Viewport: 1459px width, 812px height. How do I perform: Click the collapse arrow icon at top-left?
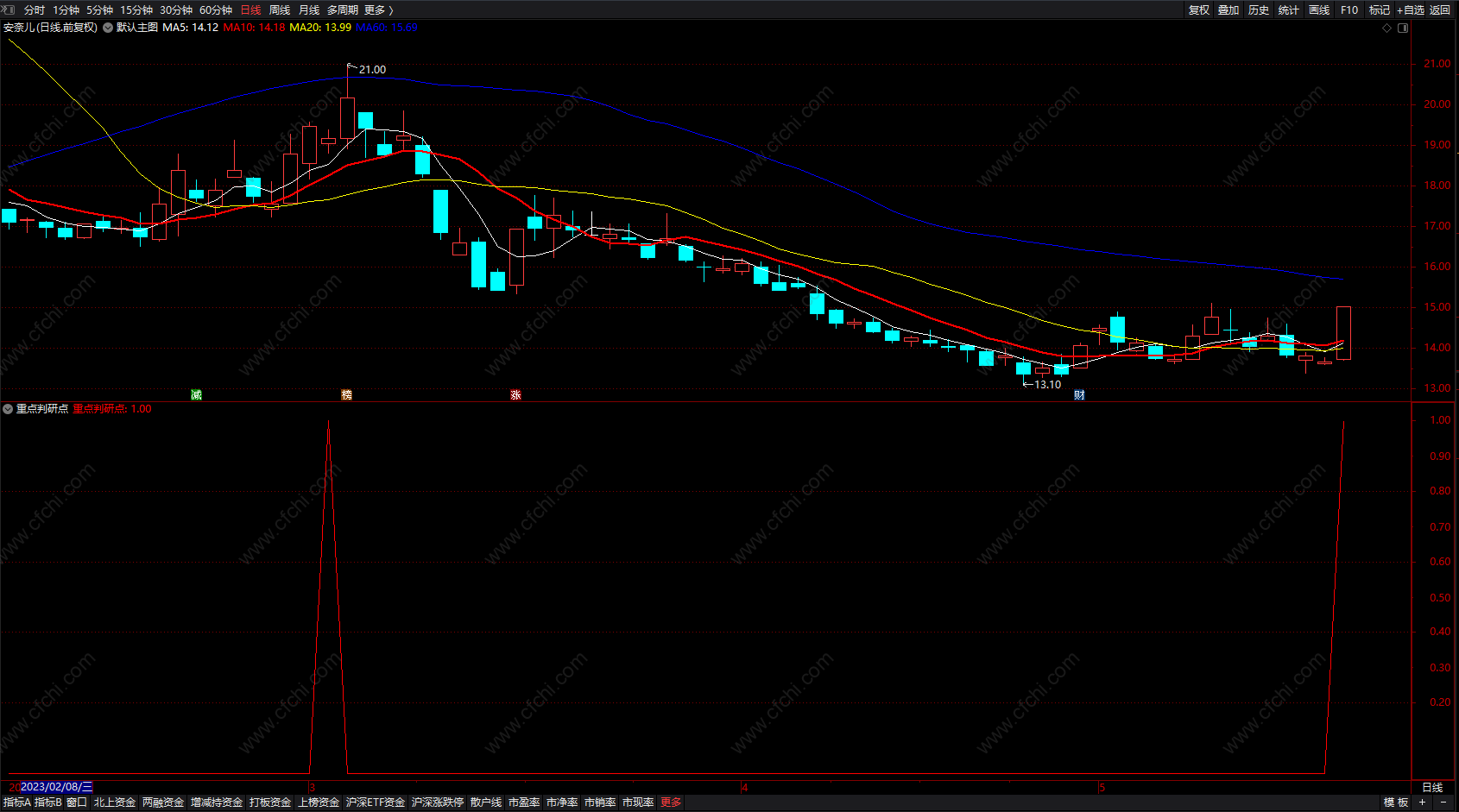pos(9,9)
